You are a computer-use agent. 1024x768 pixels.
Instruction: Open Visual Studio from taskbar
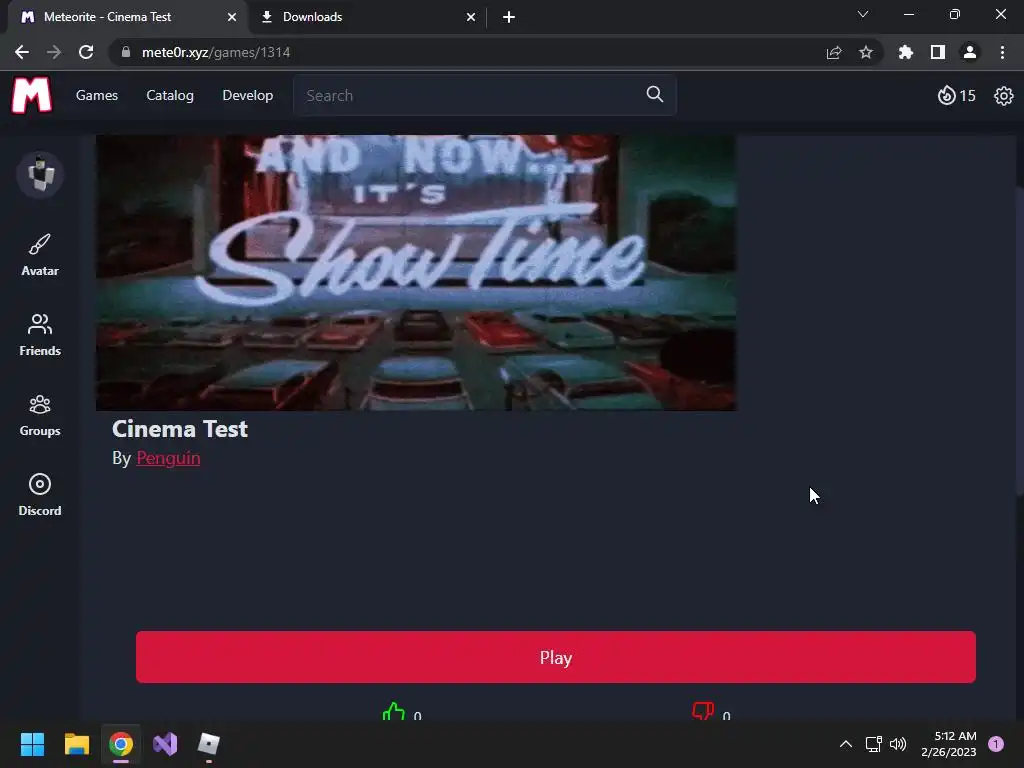tap(165, 744)
